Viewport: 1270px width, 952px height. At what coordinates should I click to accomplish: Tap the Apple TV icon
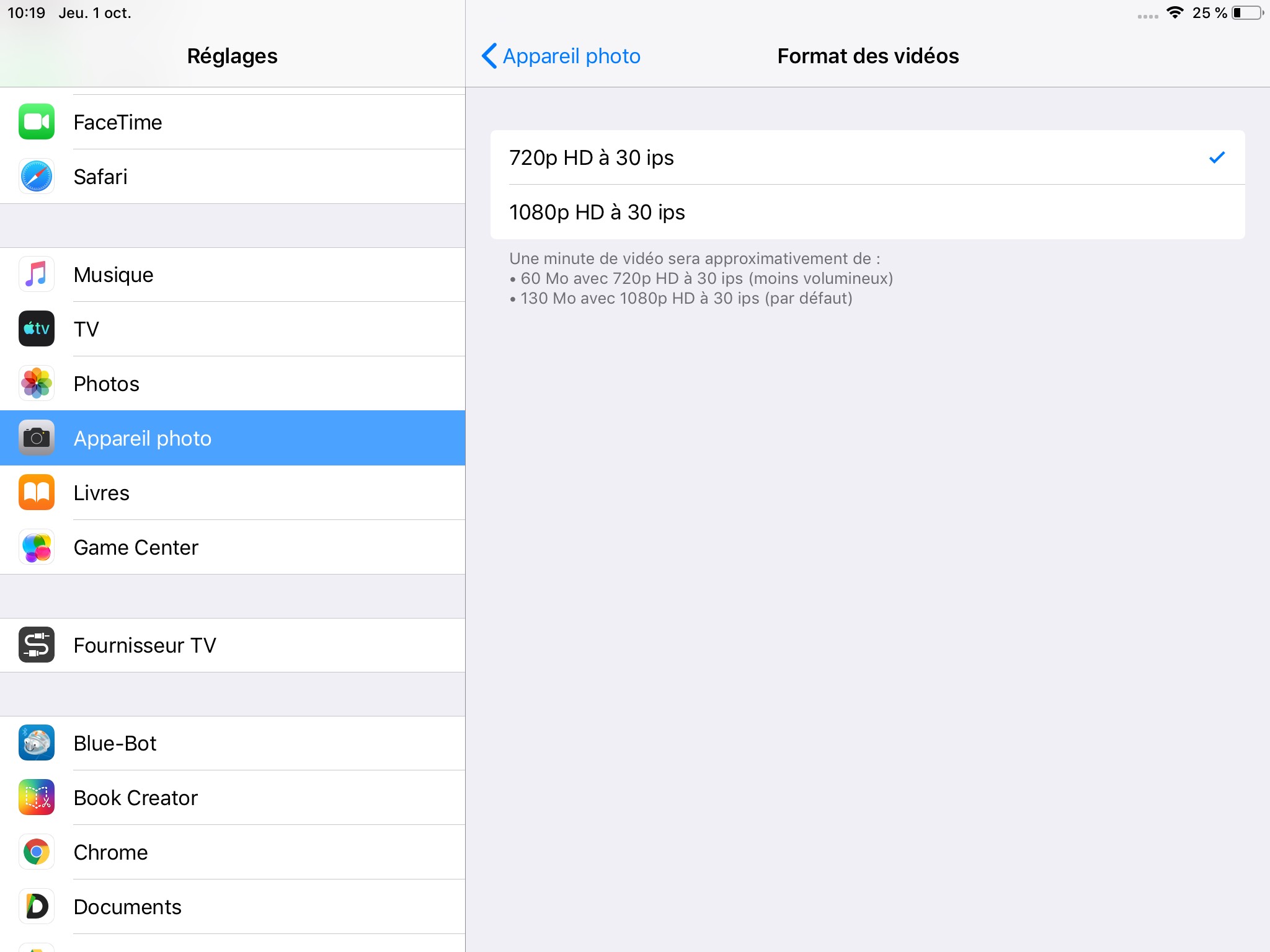pos(37,329)
